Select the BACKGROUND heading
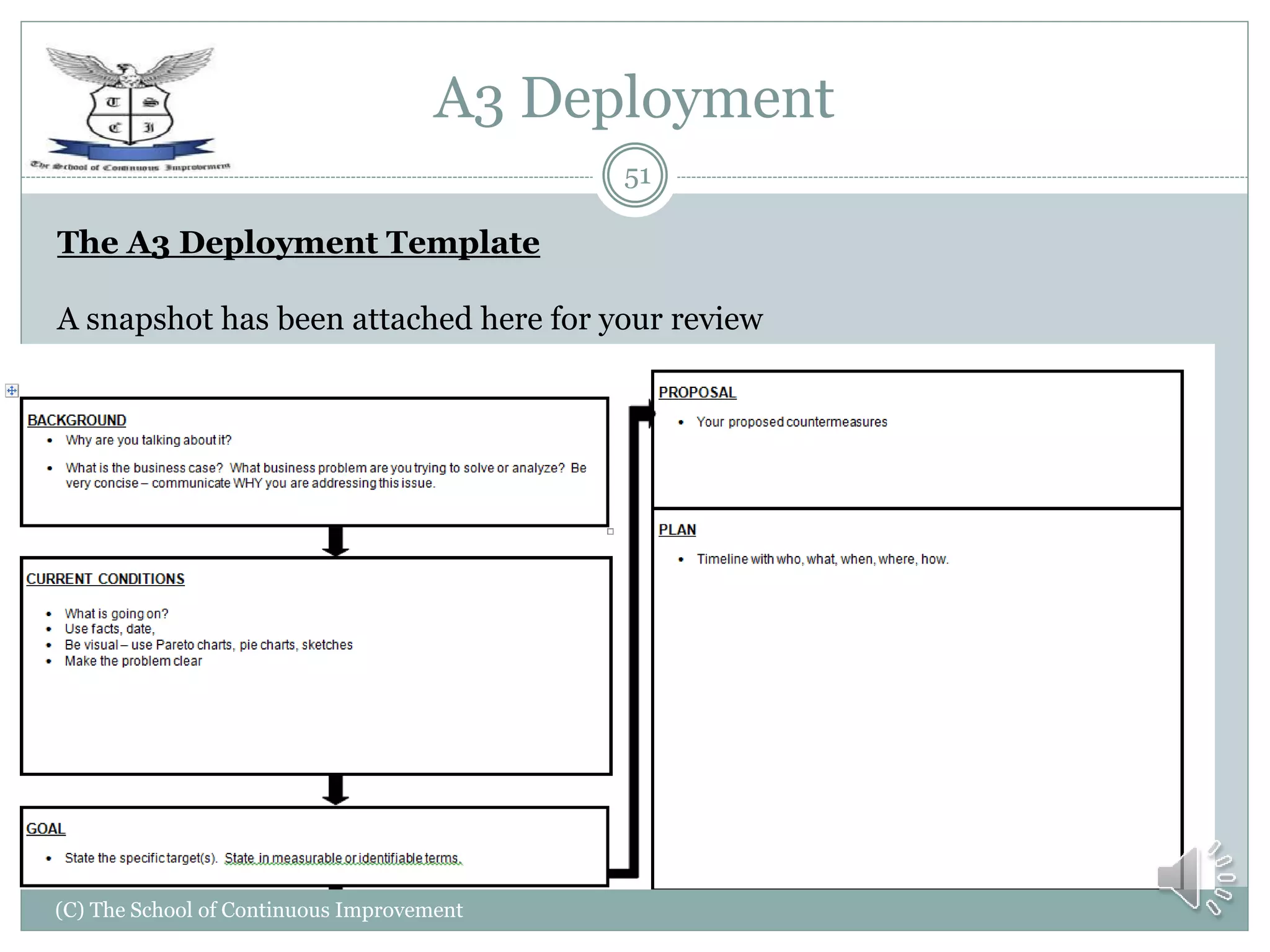 pyautogui.click(x=77, y=420)
